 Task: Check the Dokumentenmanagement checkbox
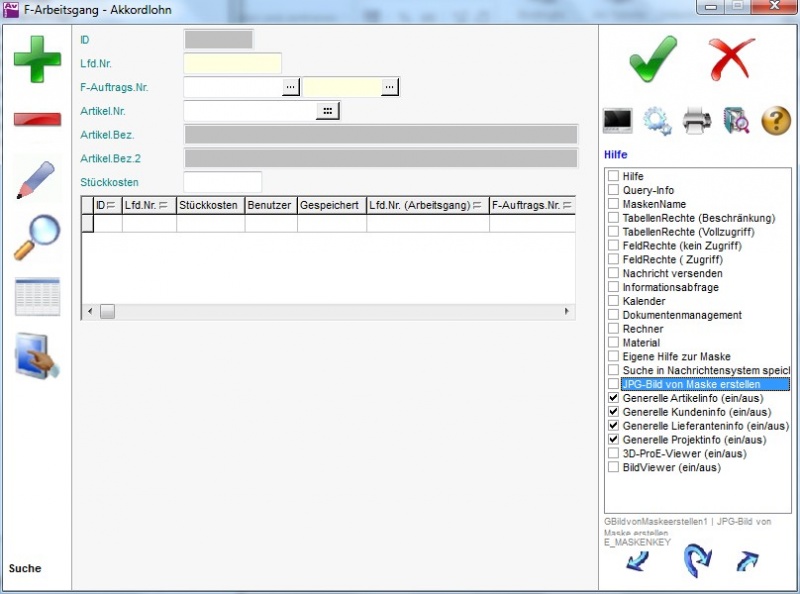click(x=613, y=315)
